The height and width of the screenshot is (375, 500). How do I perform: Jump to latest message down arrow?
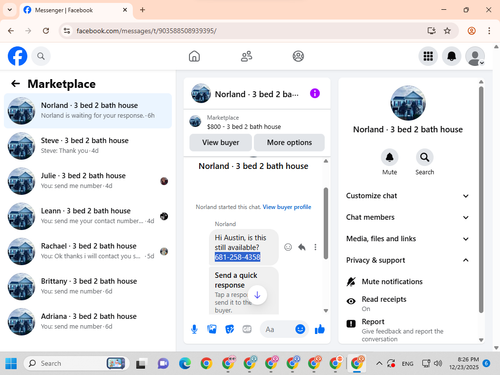click(x=257, y=295)
